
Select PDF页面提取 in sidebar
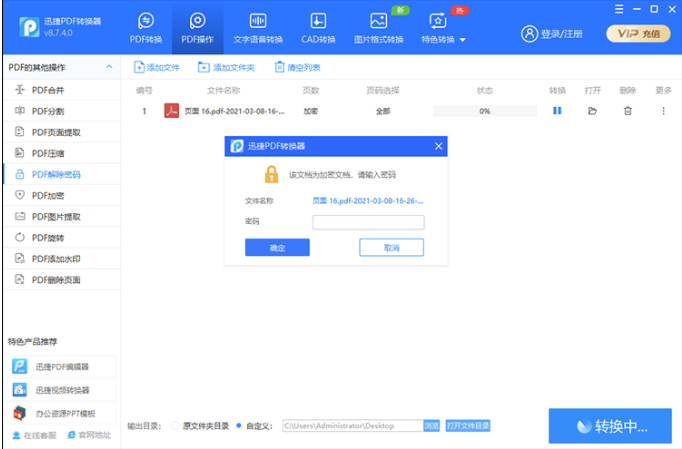[x=62, y=132]
